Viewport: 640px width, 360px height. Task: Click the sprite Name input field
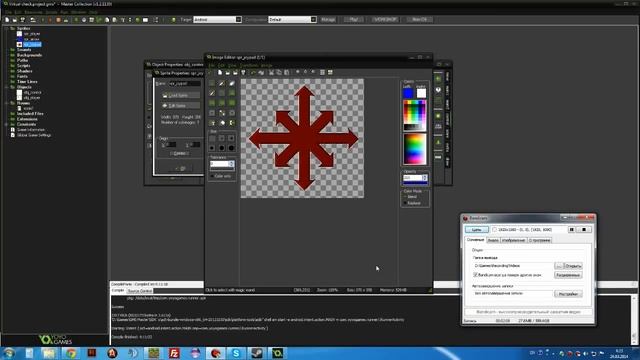point(184,84)
